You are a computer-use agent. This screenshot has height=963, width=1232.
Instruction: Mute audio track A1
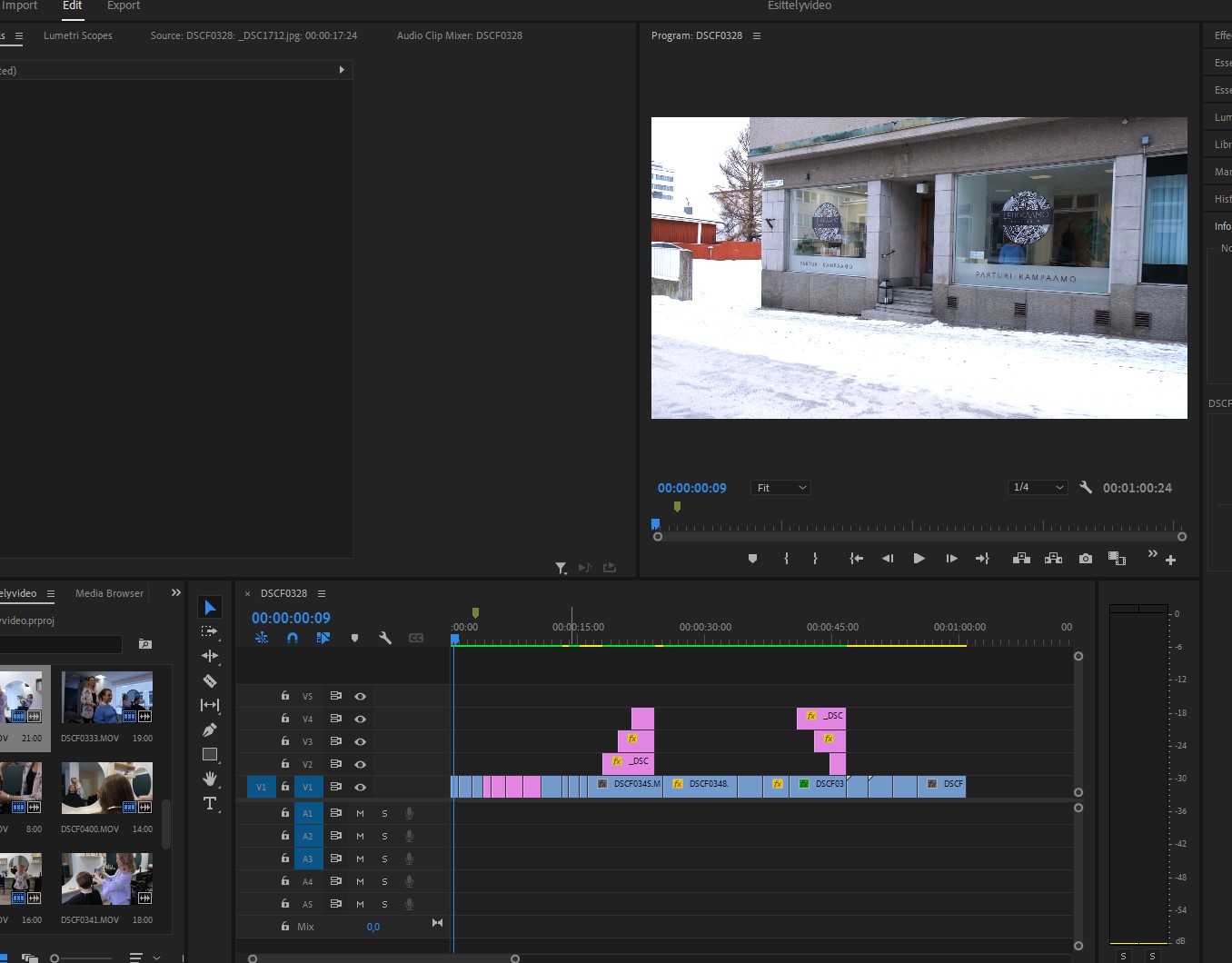point(360,813)
